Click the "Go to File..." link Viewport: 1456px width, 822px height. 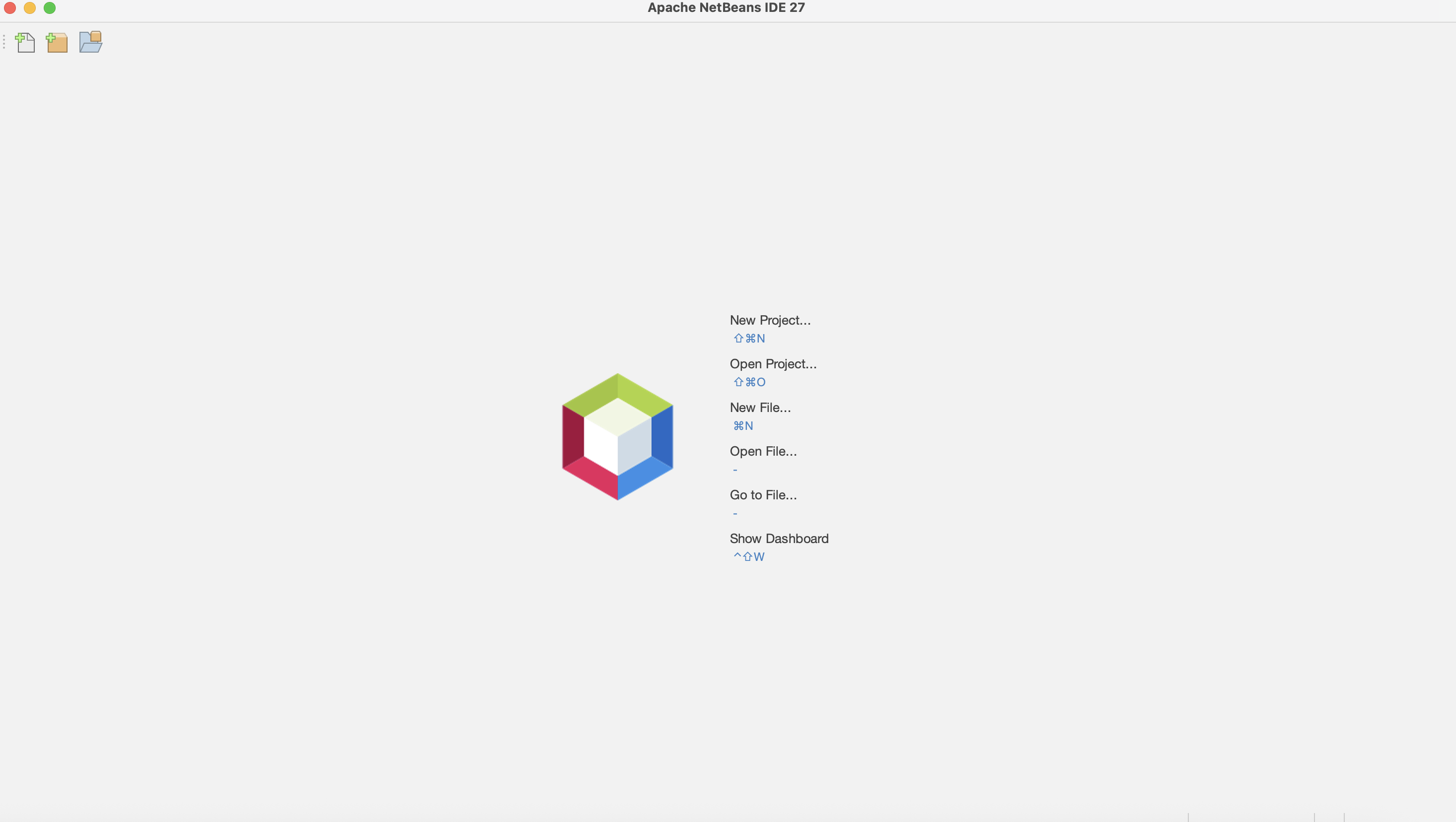(x=763, y=495)
